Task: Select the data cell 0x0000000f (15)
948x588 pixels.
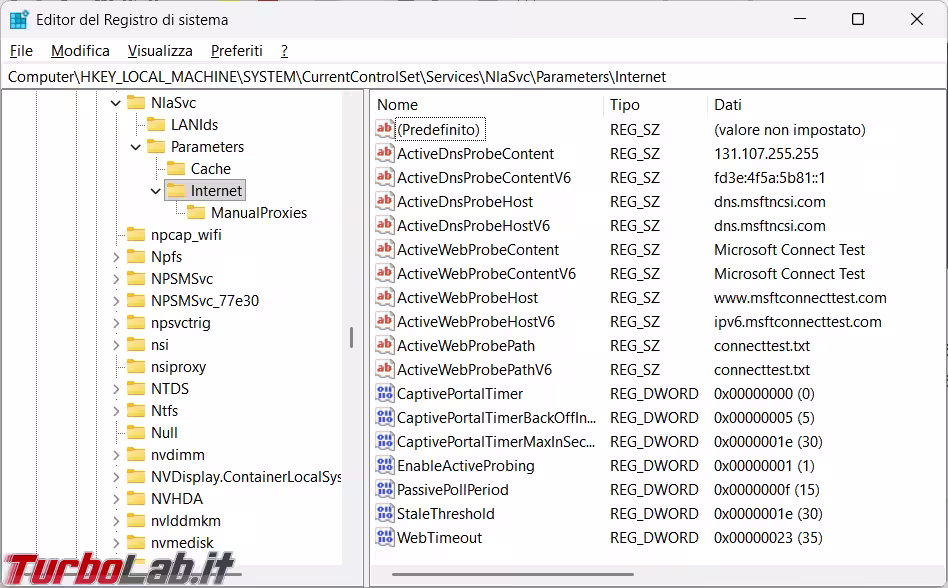Action: coord(767,489)
